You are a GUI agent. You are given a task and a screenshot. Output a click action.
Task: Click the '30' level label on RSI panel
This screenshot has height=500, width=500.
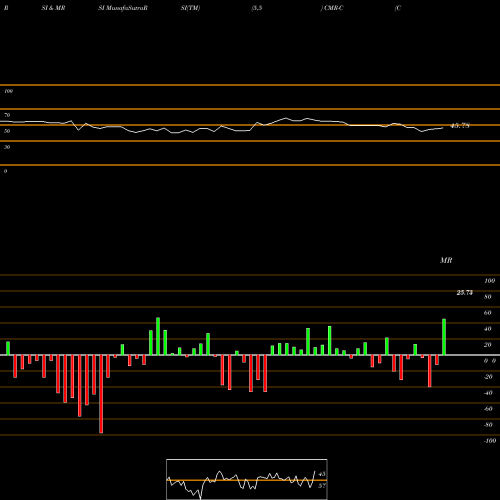(7, 147)
